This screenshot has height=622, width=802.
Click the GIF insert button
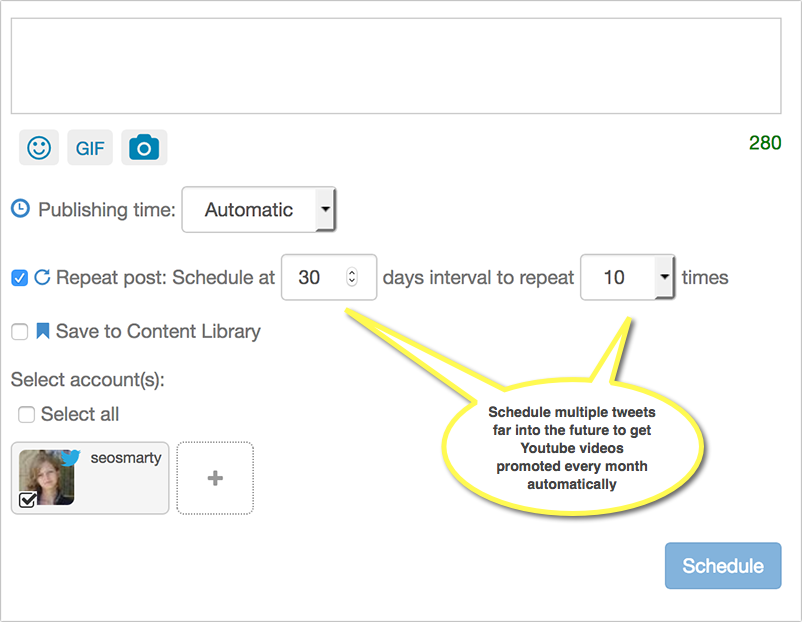(x=90, y=148)
